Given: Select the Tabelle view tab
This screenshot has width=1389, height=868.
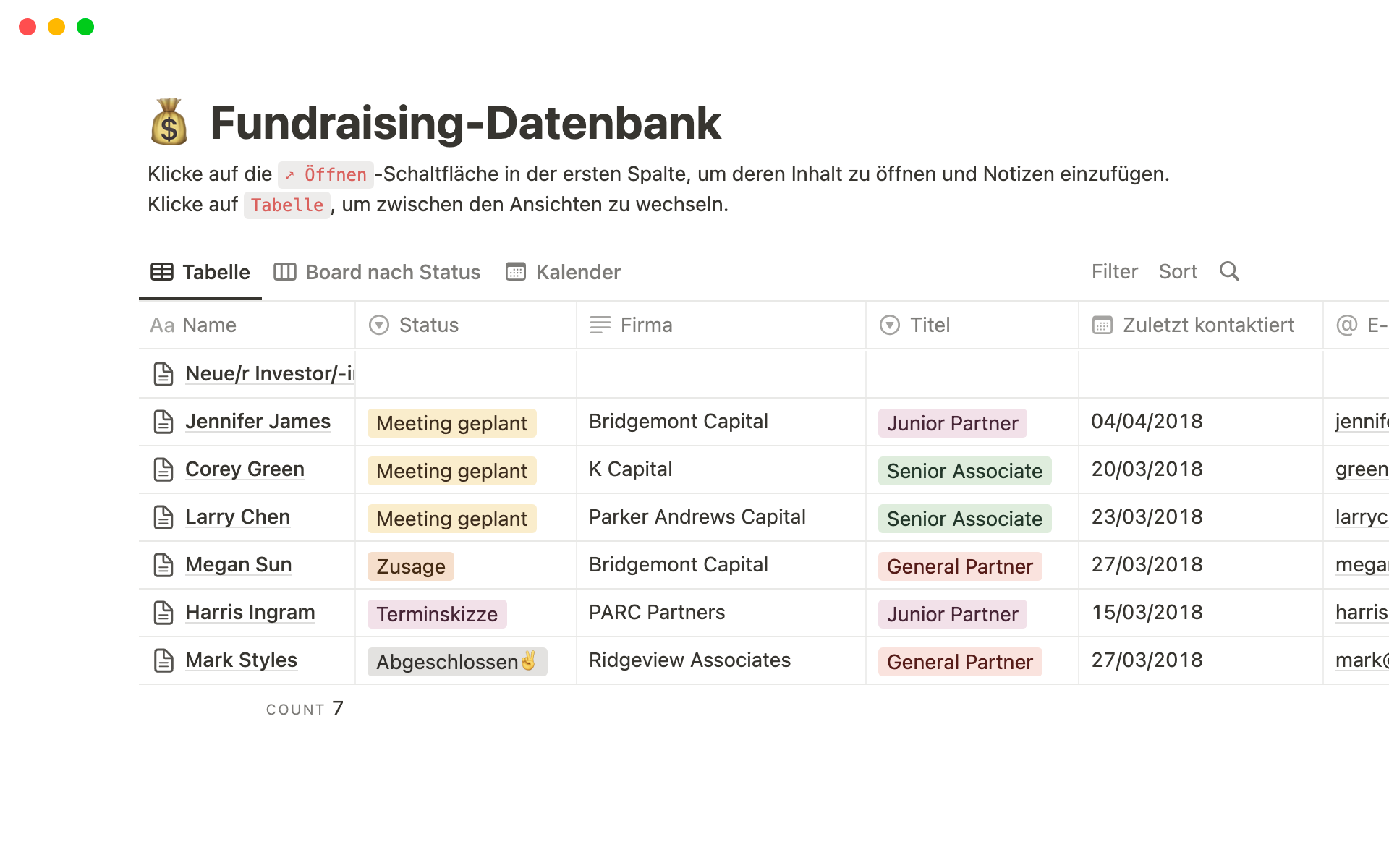Looking at the screenshot, I should [x=216, y=272].
